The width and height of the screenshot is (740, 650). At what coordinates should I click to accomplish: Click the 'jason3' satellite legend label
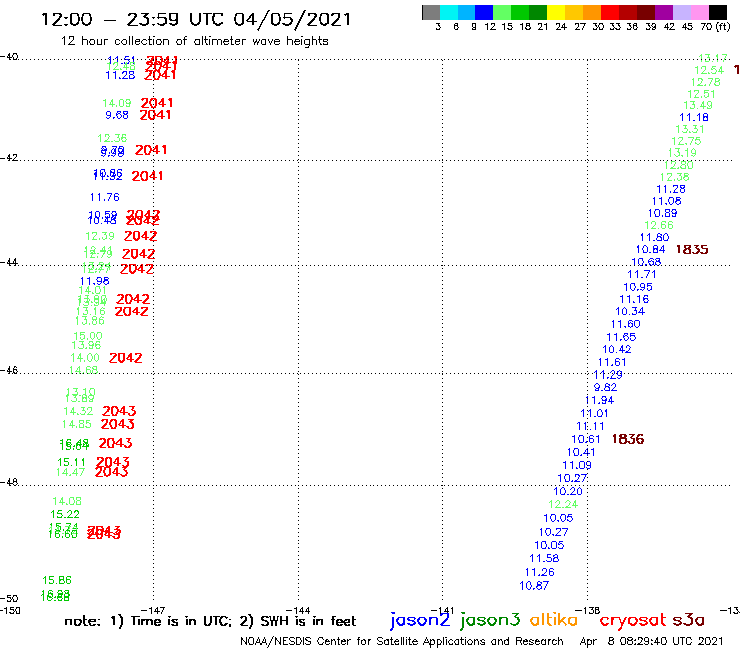point(490,620)
